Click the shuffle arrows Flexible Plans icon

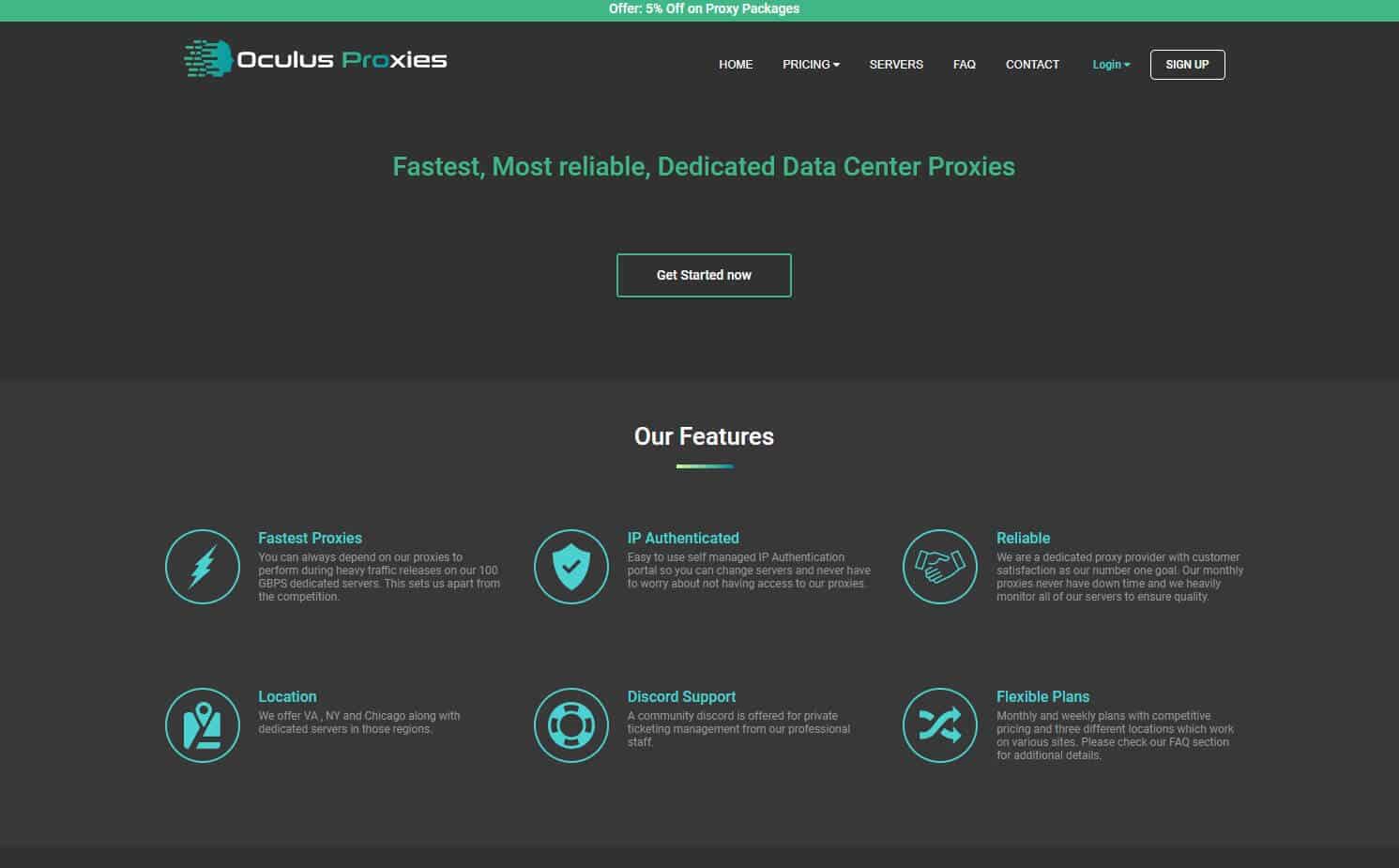pos(940,725)
